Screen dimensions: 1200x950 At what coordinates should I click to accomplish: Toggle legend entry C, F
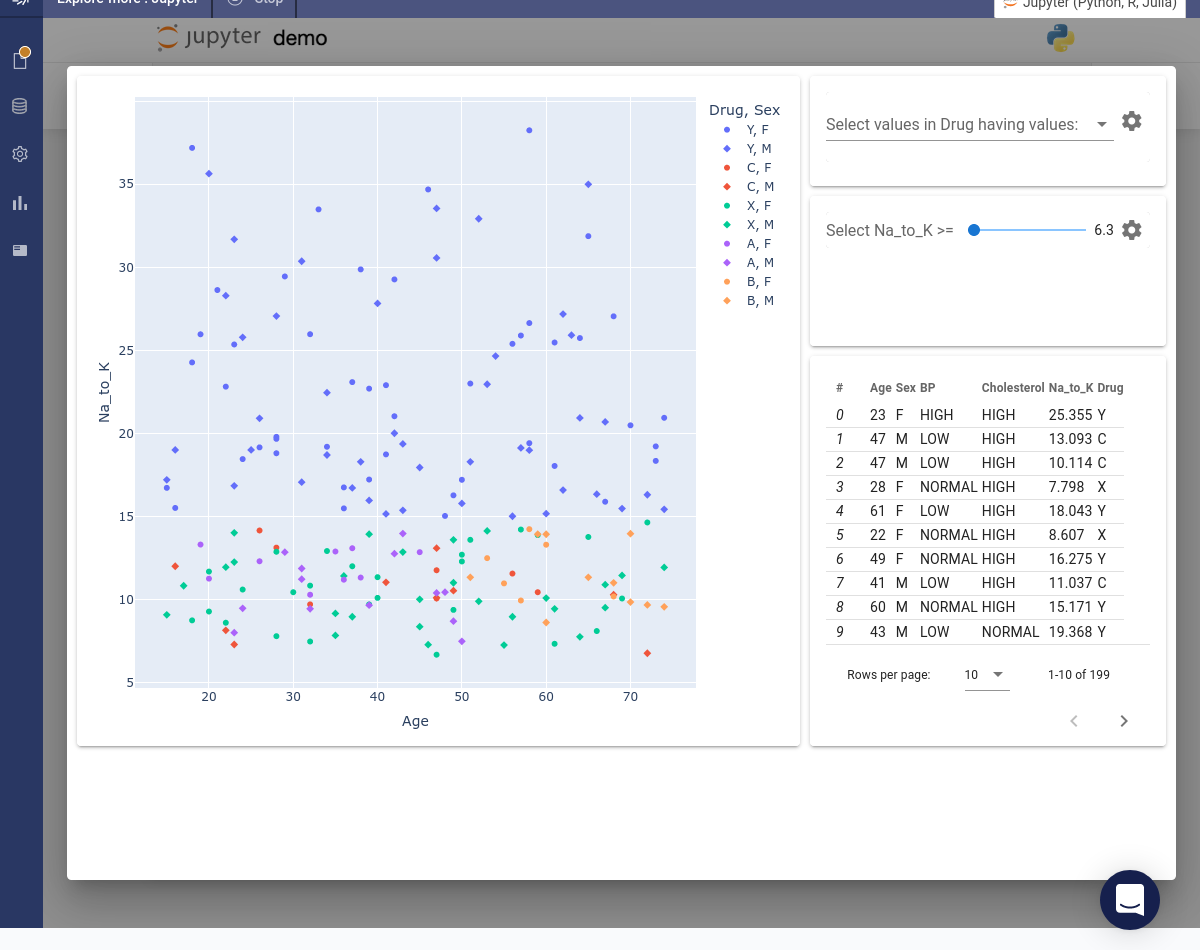click(746, 168)
